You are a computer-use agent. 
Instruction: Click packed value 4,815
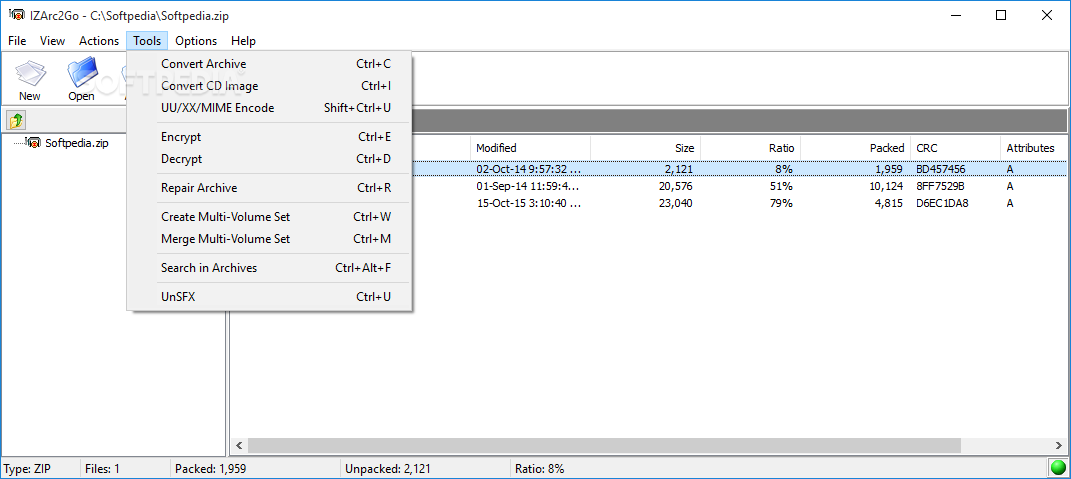click(x=889, y=203)
